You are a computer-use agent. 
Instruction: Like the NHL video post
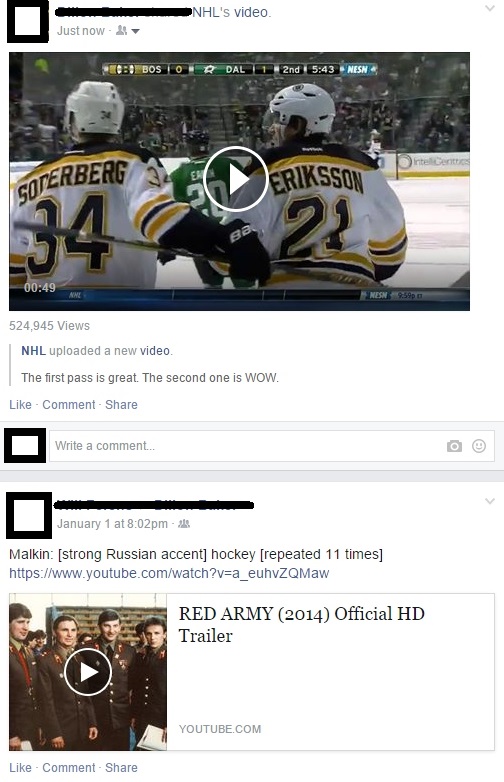[x=20, y=404]
